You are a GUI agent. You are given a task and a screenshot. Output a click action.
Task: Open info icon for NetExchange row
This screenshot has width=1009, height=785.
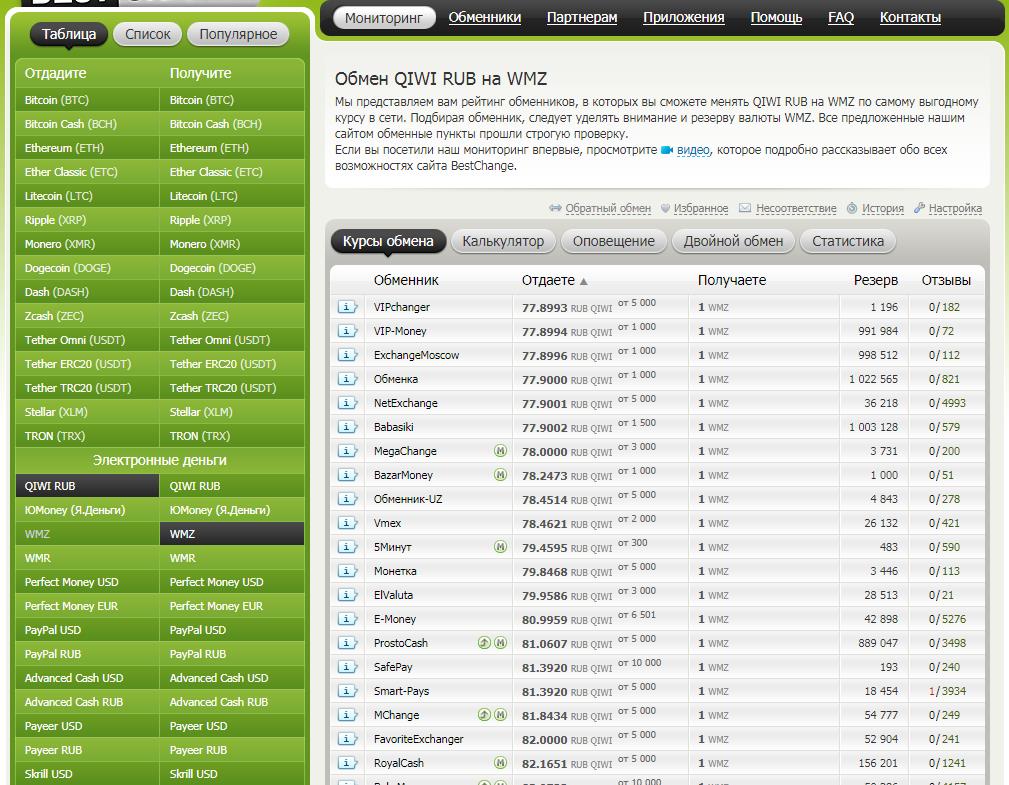pos(347,403)
